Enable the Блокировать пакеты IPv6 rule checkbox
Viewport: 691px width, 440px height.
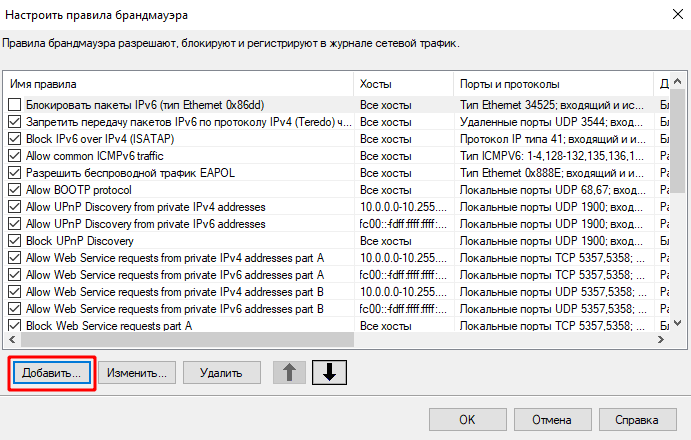pos(14,105)
